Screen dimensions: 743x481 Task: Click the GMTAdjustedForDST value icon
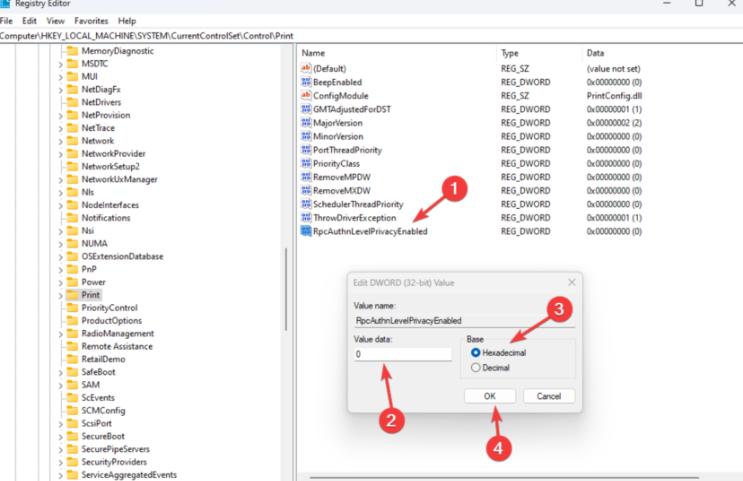coord(306,109)
